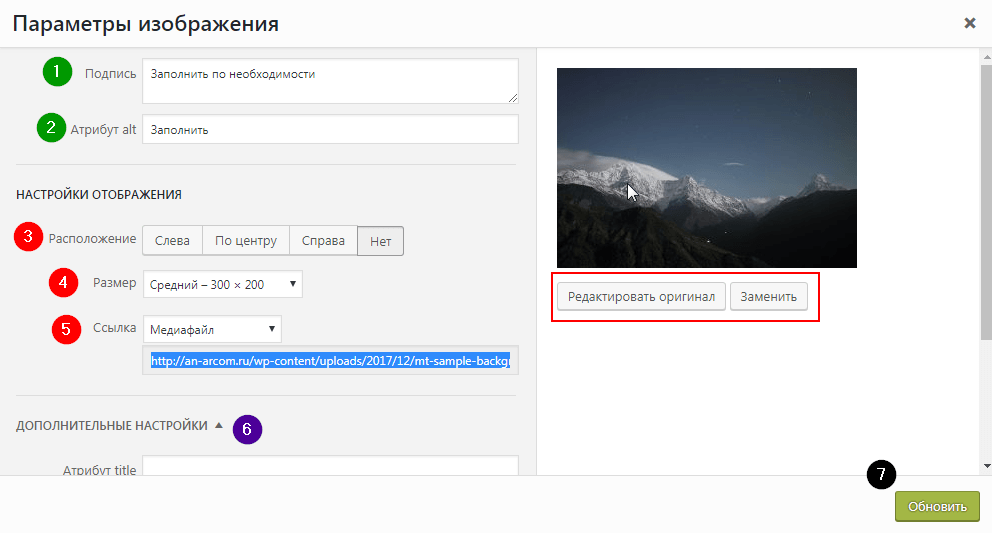Click the Подпись caption text area
The width and height of the screenshot is (992, 533).
[x=330, y=81]
